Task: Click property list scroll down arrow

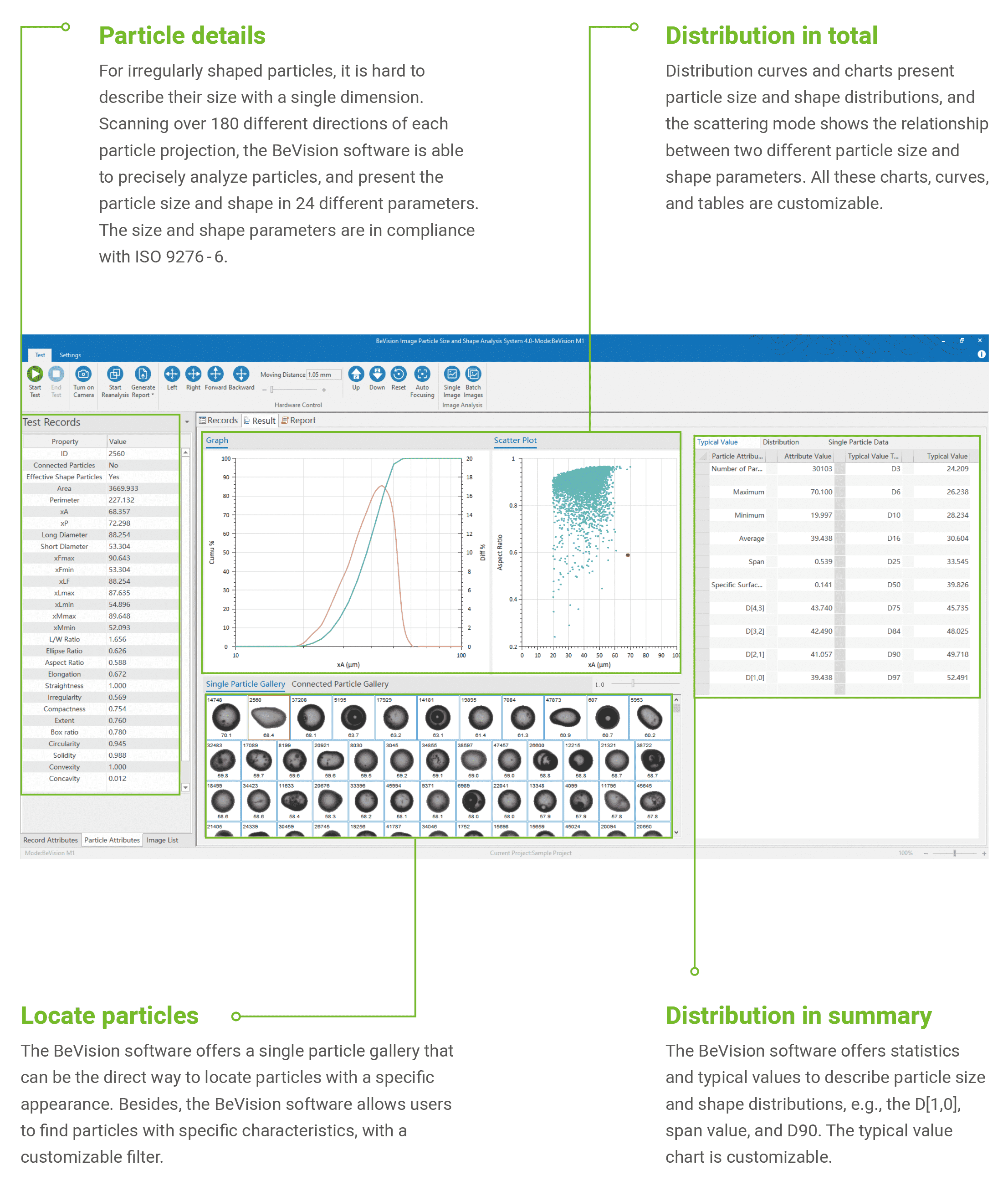Action: (186, 787)
